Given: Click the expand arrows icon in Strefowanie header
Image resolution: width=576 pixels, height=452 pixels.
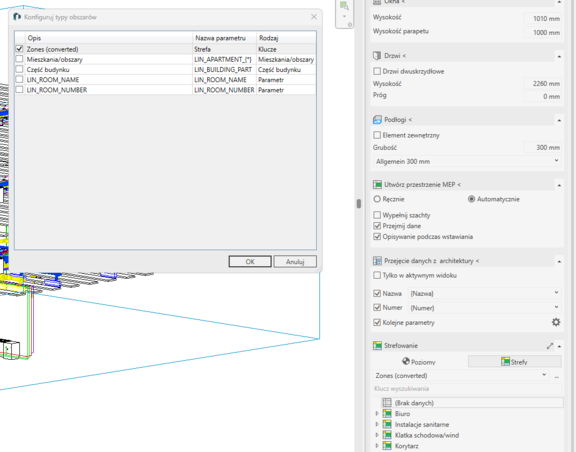Looking at the screenshot, I should (x=550, y=346).
